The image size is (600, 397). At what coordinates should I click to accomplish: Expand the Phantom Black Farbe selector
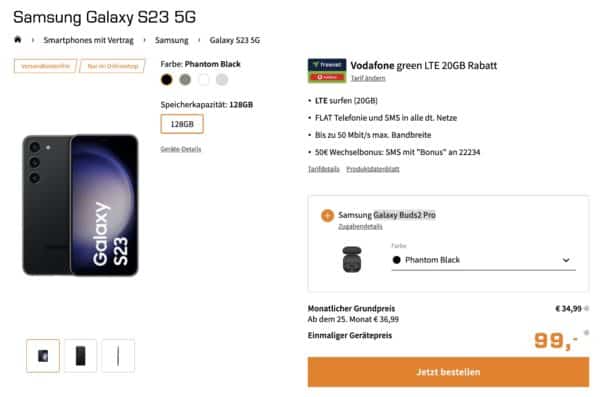tap(483, 260)
